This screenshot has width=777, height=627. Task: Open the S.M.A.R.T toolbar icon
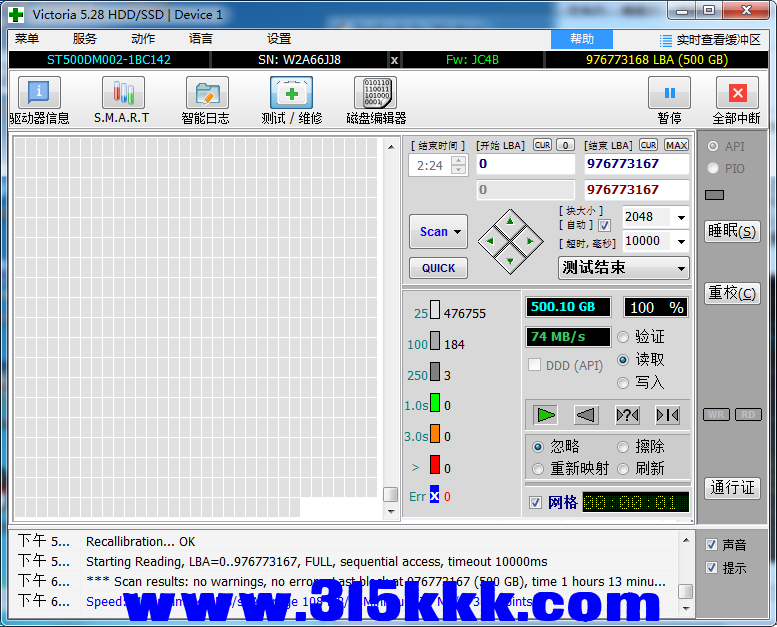122,94
